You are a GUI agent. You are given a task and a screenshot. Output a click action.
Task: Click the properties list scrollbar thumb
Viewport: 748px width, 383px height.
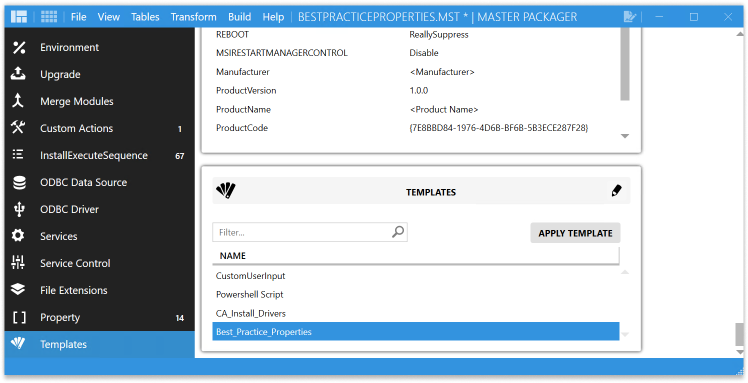tap(625, 64)
